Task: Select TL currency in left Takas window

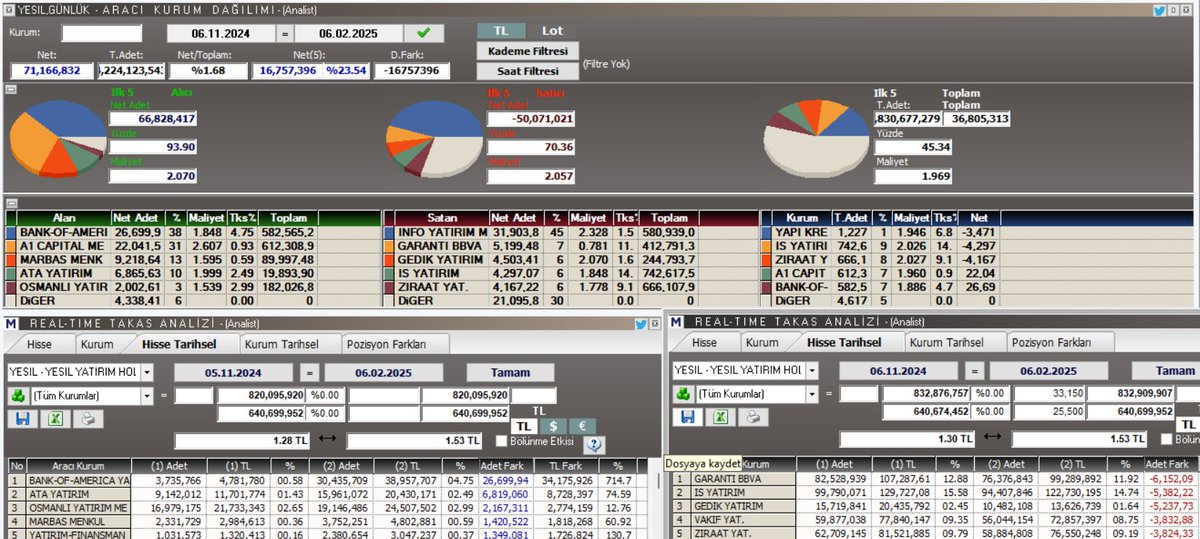Action: click(x=526, y=425)
